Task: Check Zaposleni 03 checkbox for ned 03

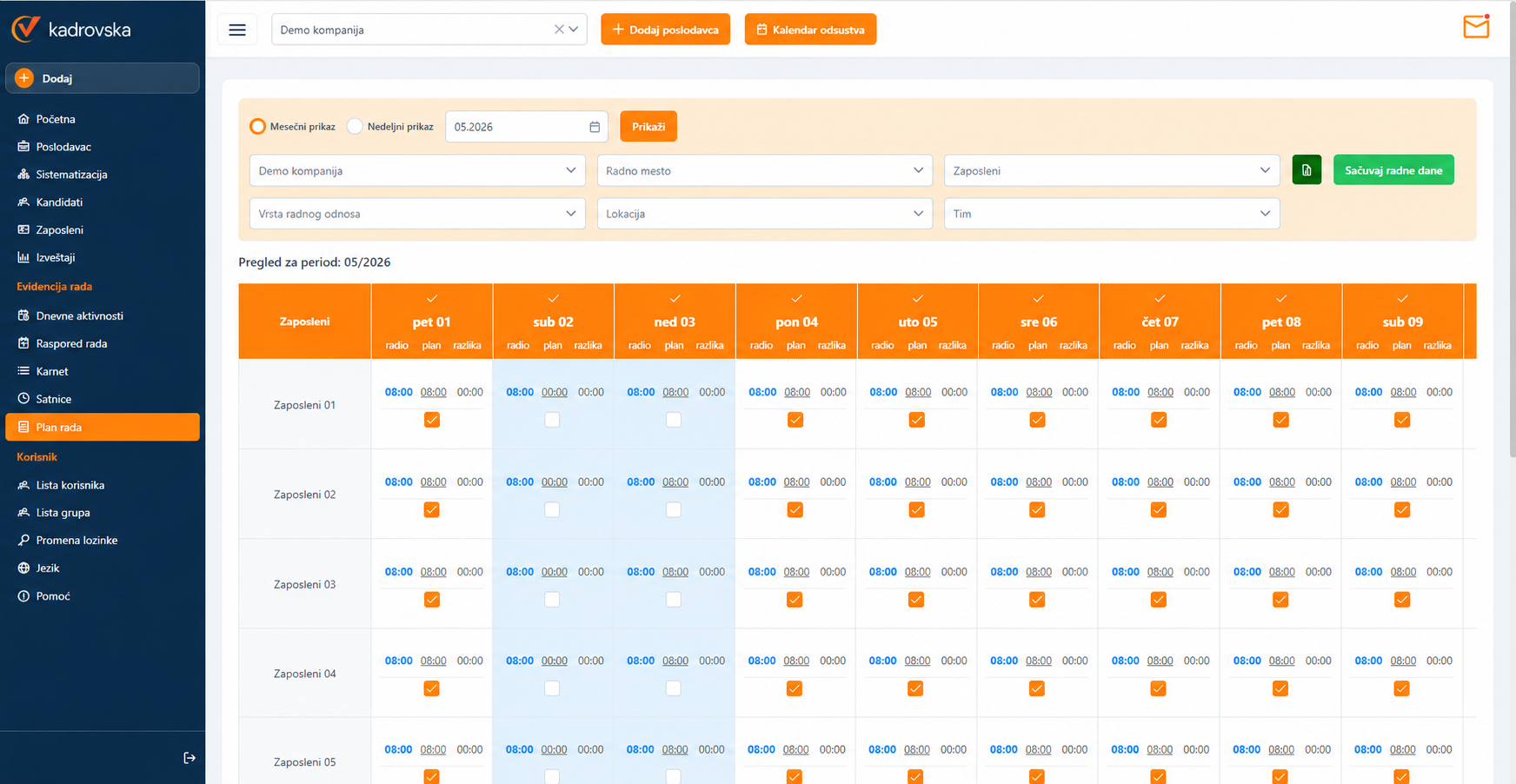Action: coord(674,600)
